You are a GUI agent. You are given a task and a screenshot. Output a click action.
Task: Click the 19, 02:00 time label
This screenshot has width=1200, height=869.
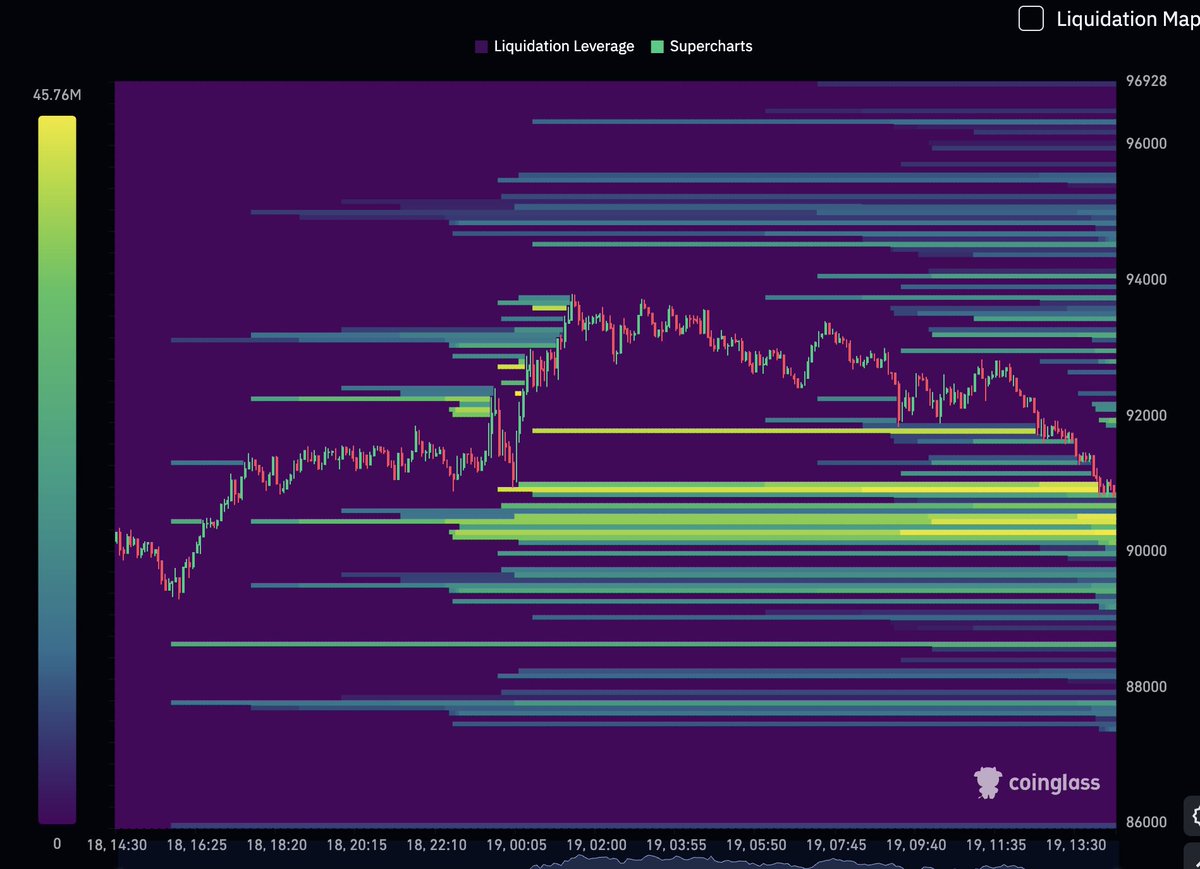(x=597, y=845)
